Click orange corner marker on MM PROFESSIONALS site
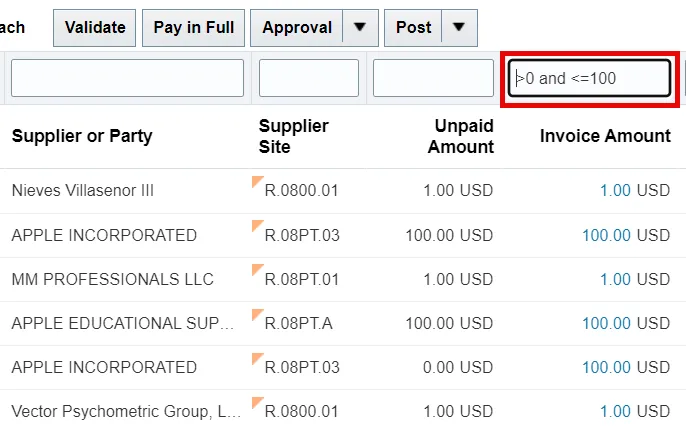 tap(256, 270)
